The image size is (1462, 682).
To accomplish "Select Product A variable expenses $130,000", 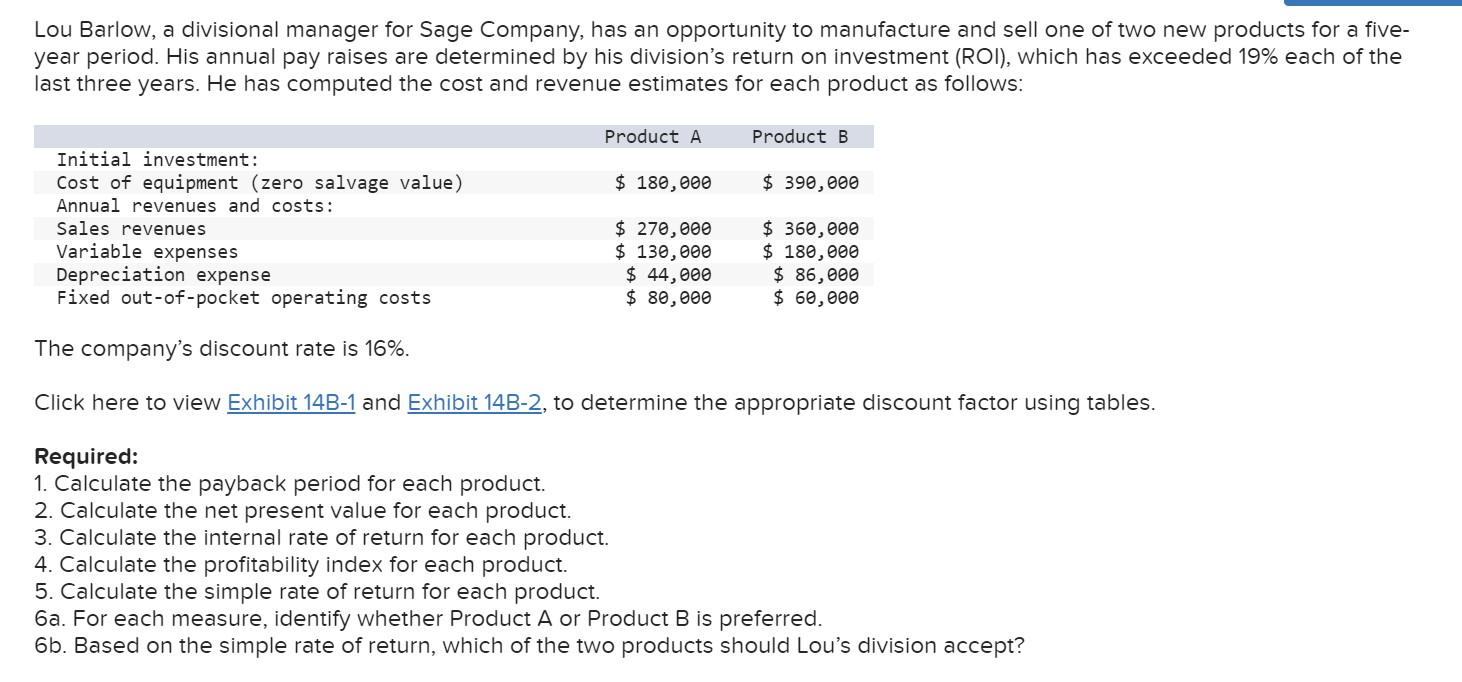I will 663,252.
